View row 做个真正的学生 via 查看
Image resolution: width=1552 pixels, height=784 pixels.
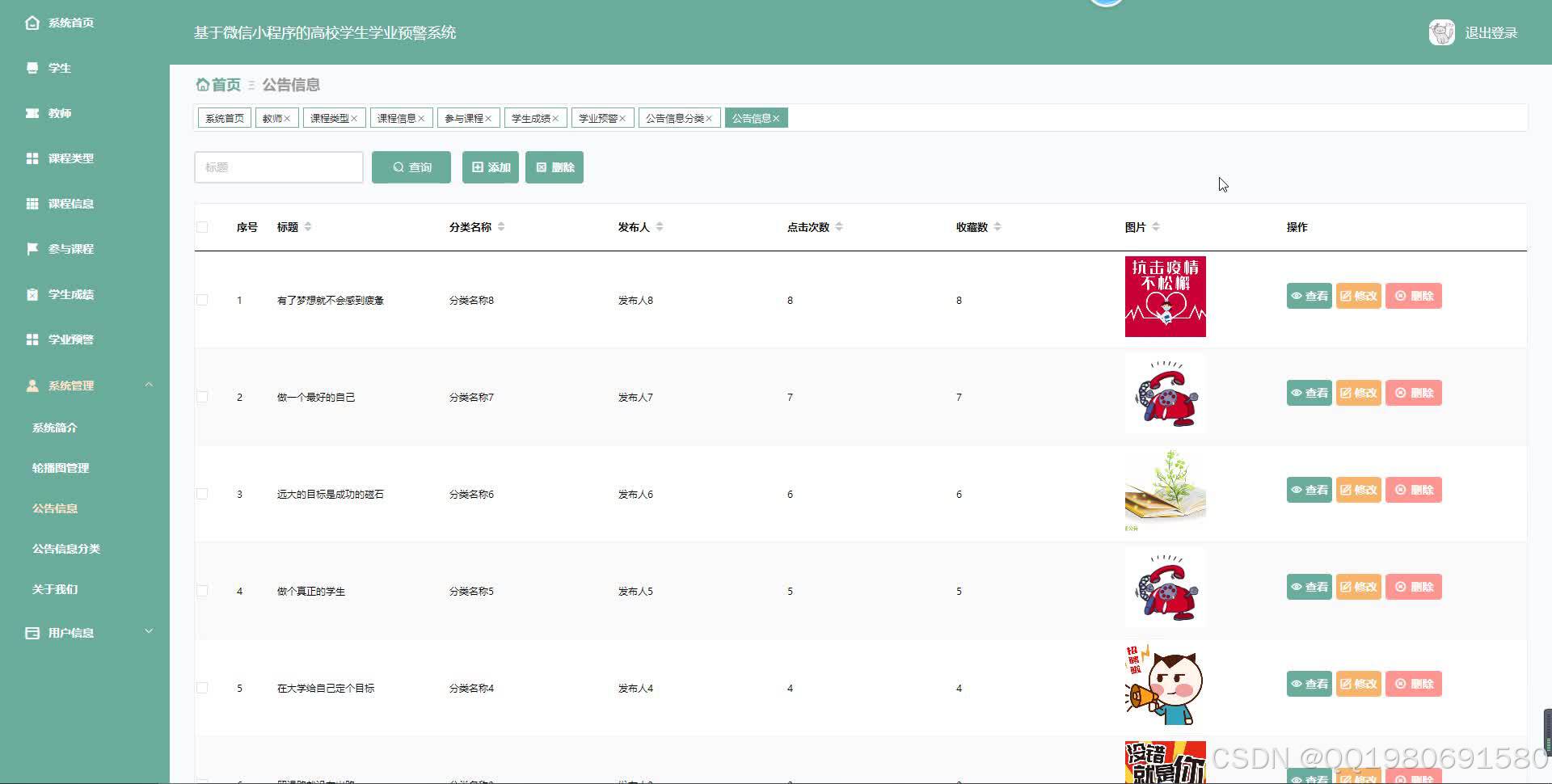(1309, 587)
